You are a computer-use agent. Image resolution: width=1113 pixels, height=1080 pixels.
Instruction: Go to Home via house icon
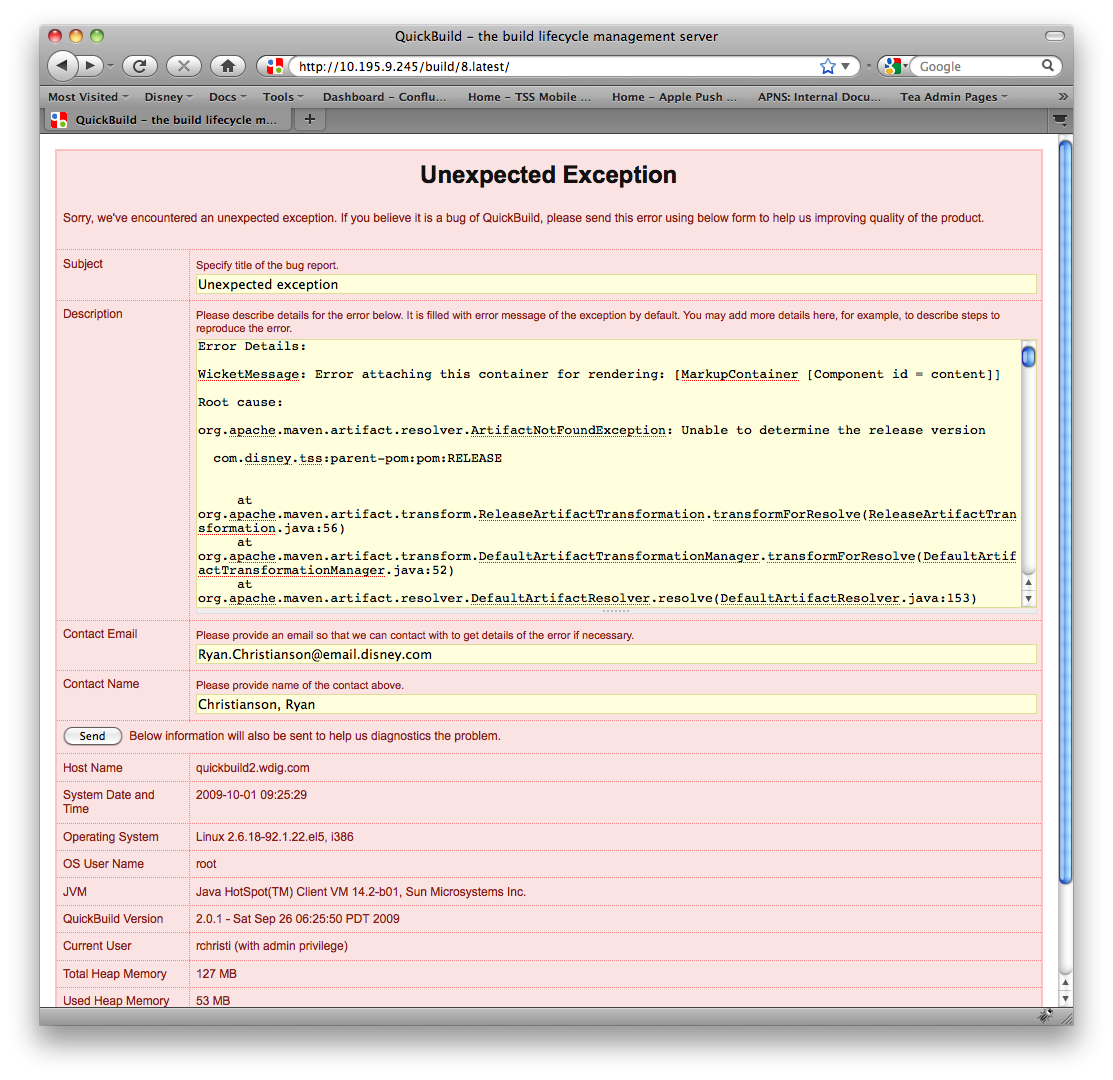(x=228, y=66)
